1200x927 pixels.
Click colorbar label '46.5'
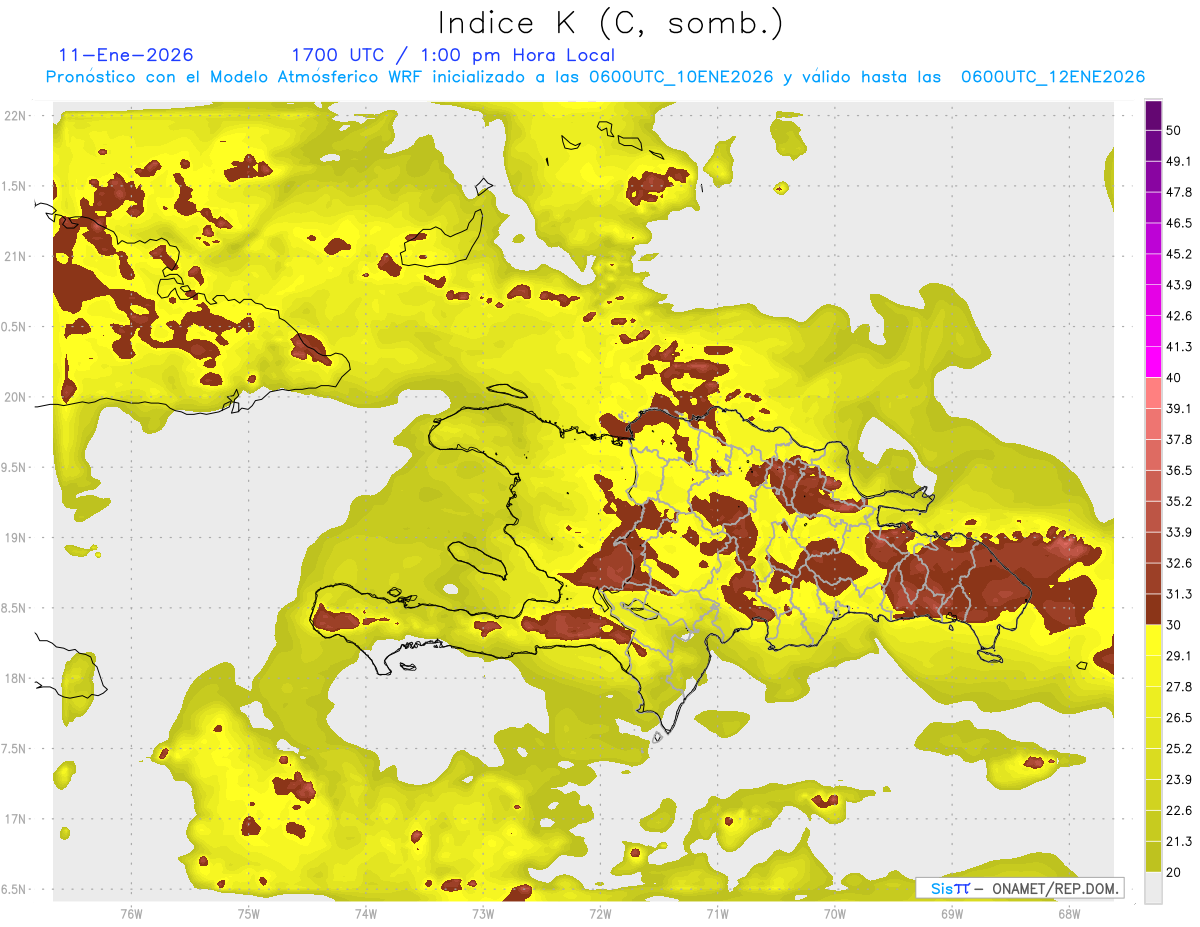[x=1179, y=223]
